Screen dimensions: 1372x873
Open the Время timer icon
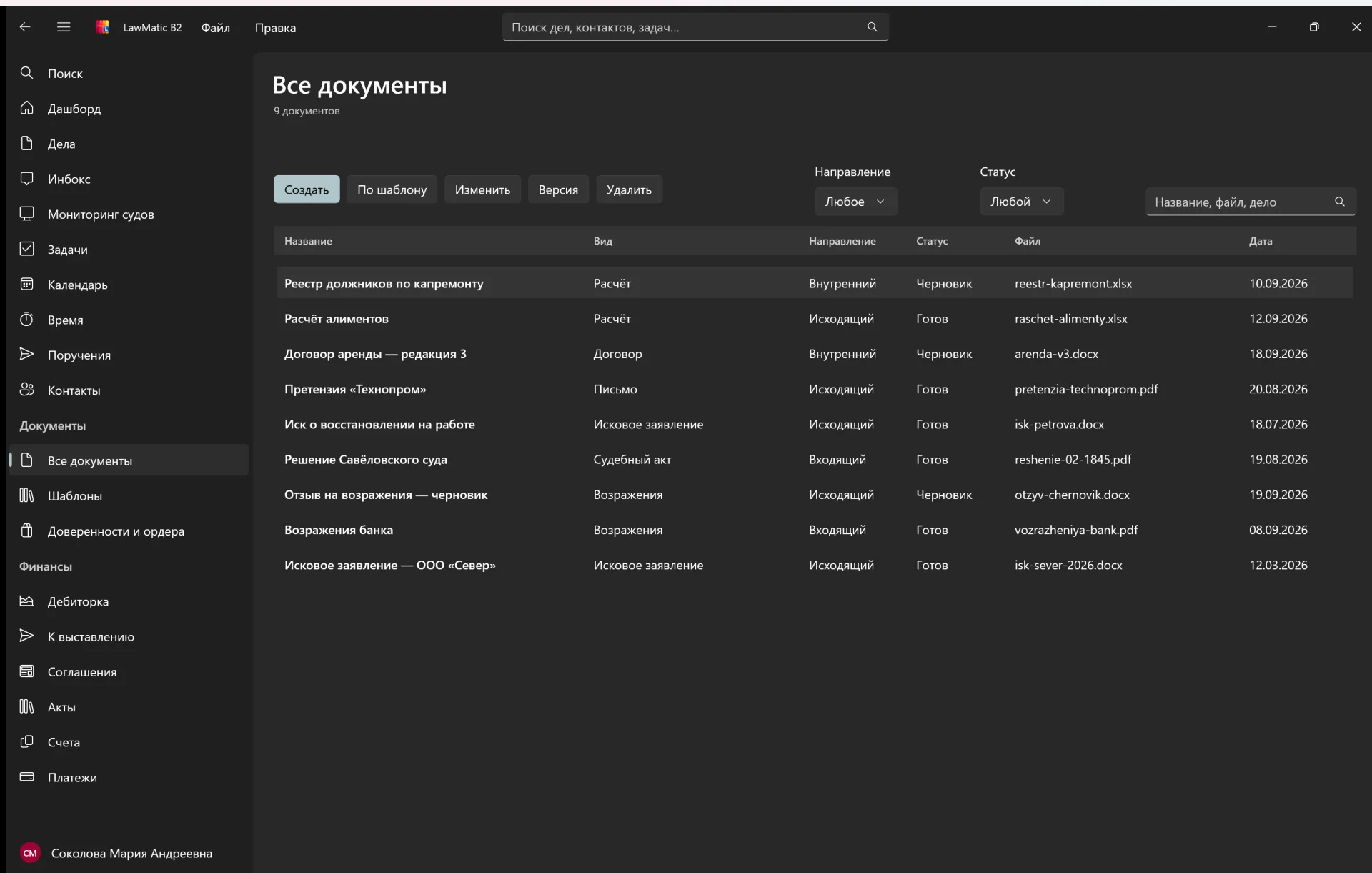coord(26,319)
